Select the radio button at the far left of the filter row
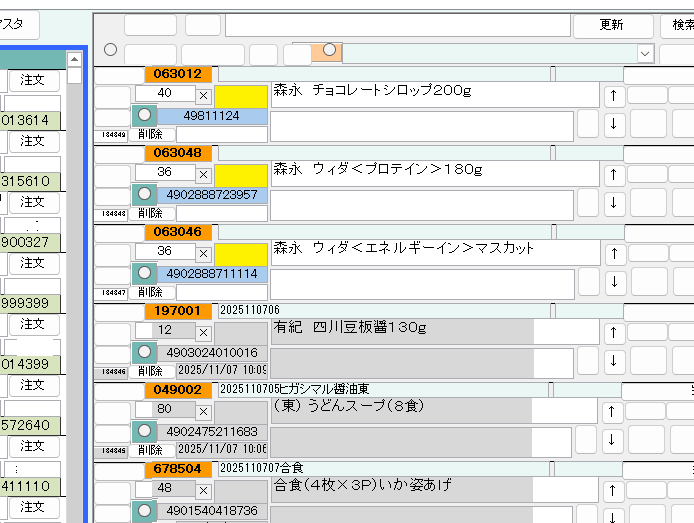The image size is (694, 523). tap(110, 50)
